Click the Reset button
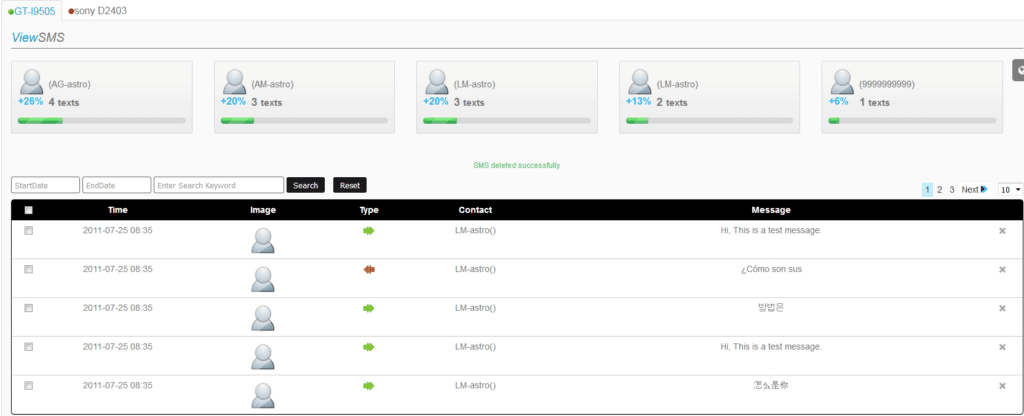Screen dimensions: 1024x416 click(350, 185)
